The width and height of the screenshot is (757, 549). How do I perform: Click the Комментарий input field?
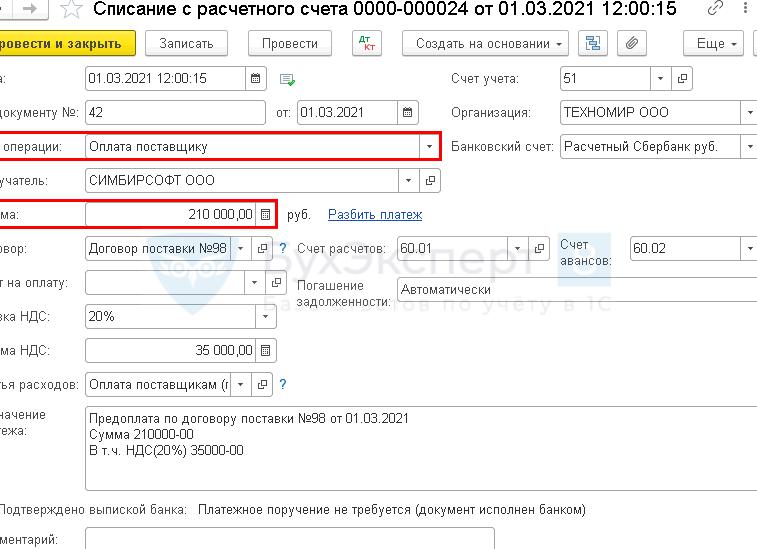click(290, 538)
